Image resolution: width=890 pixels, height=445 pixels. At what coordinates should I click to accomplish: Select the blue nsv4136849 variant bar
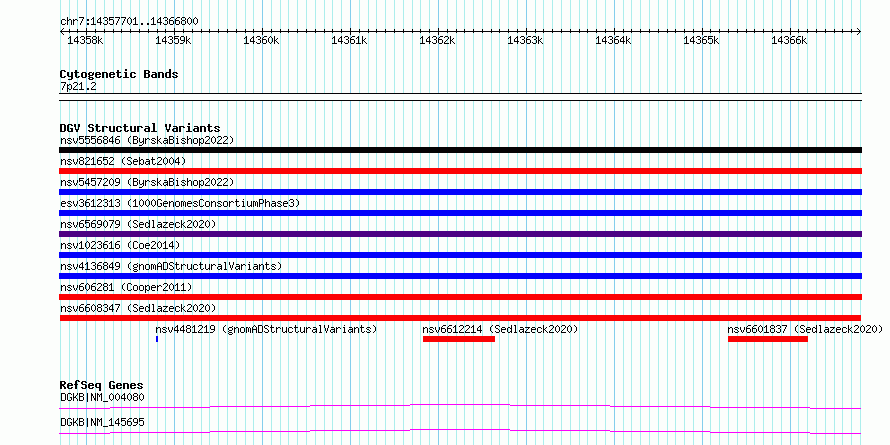point(460,276)
